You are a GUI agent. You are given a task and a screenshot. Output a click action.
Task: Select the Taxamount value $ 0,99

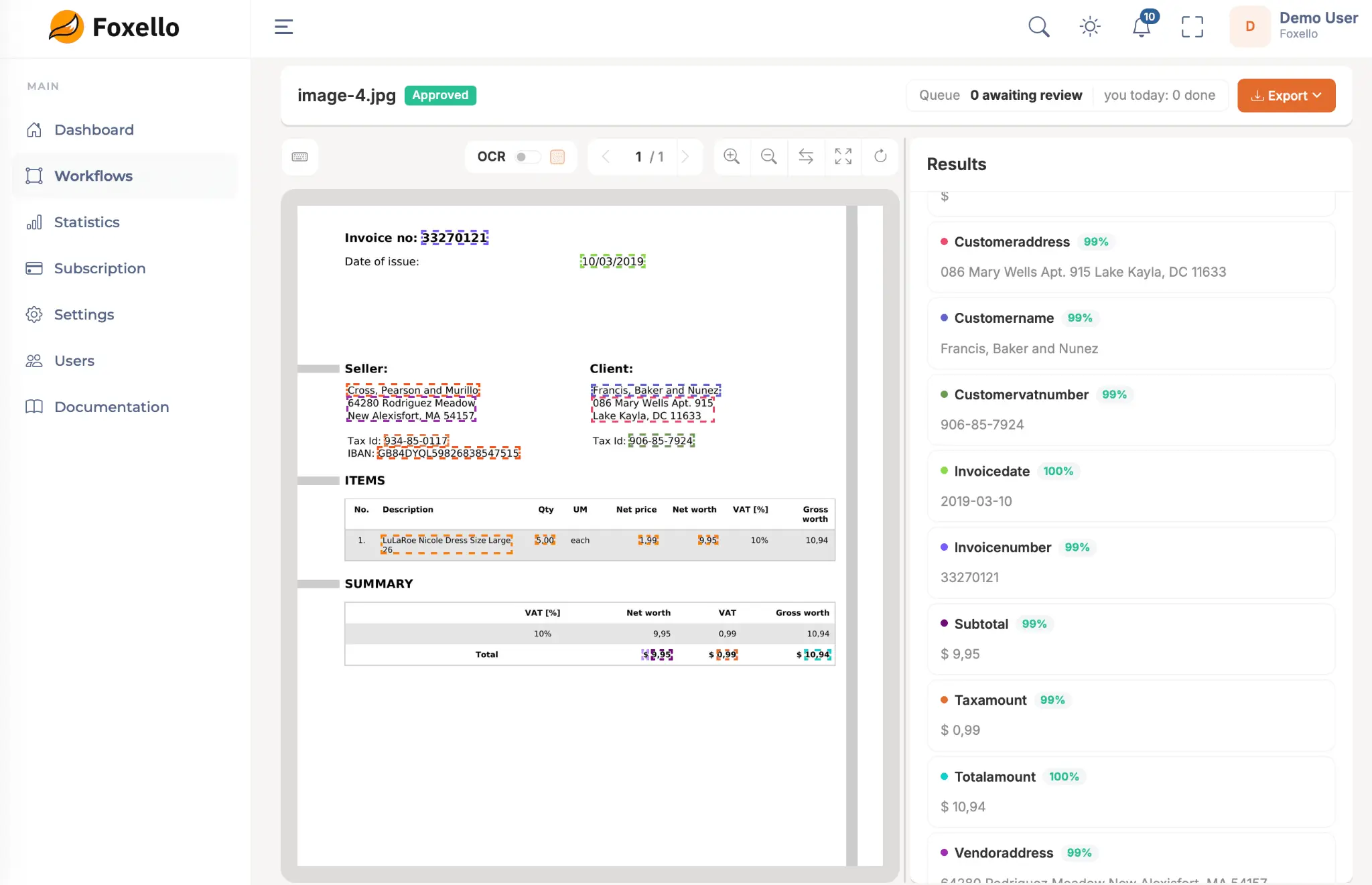(960, 730)
